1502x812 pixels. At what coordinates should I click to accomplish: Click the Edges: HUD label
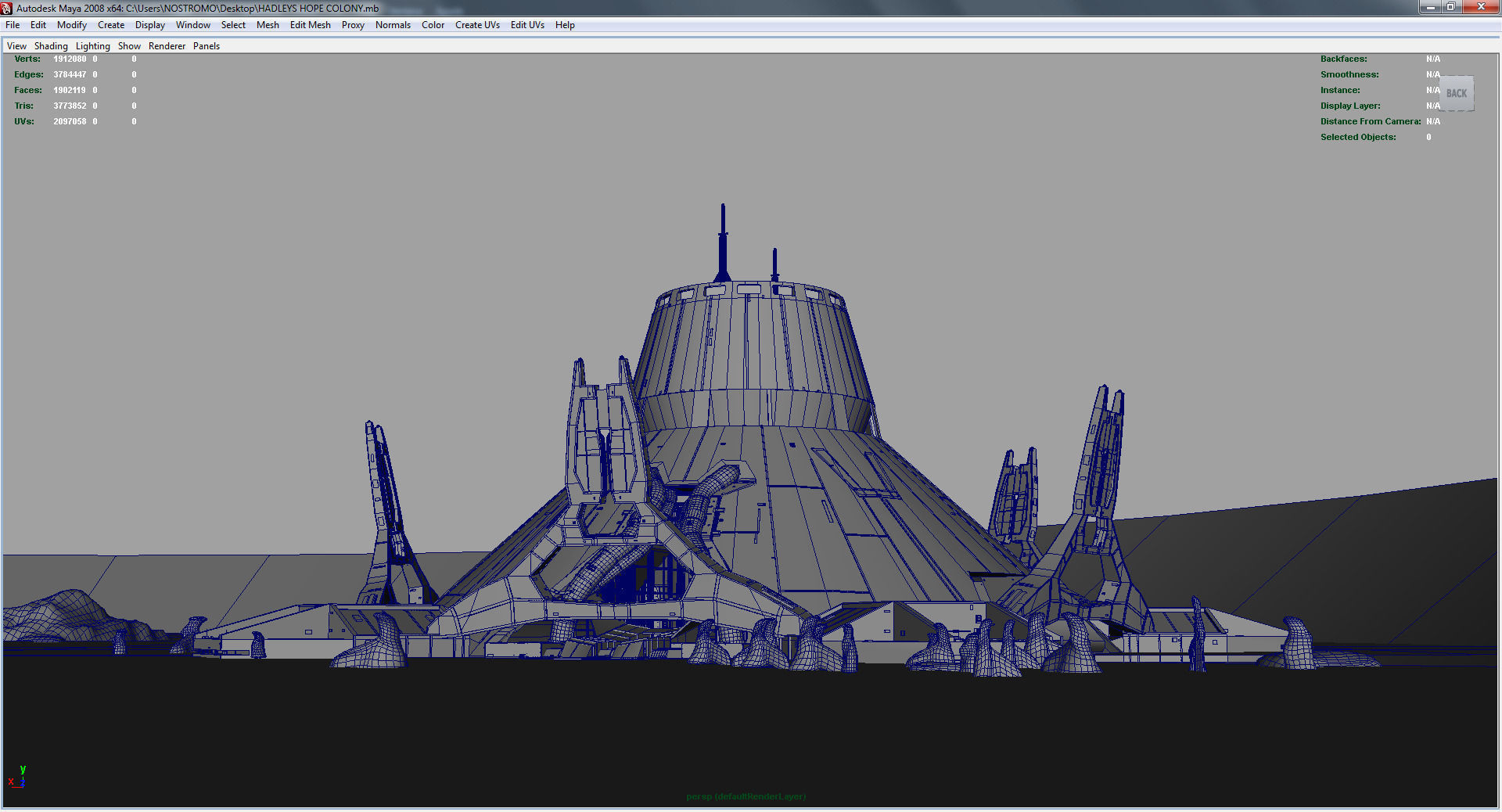29,75
